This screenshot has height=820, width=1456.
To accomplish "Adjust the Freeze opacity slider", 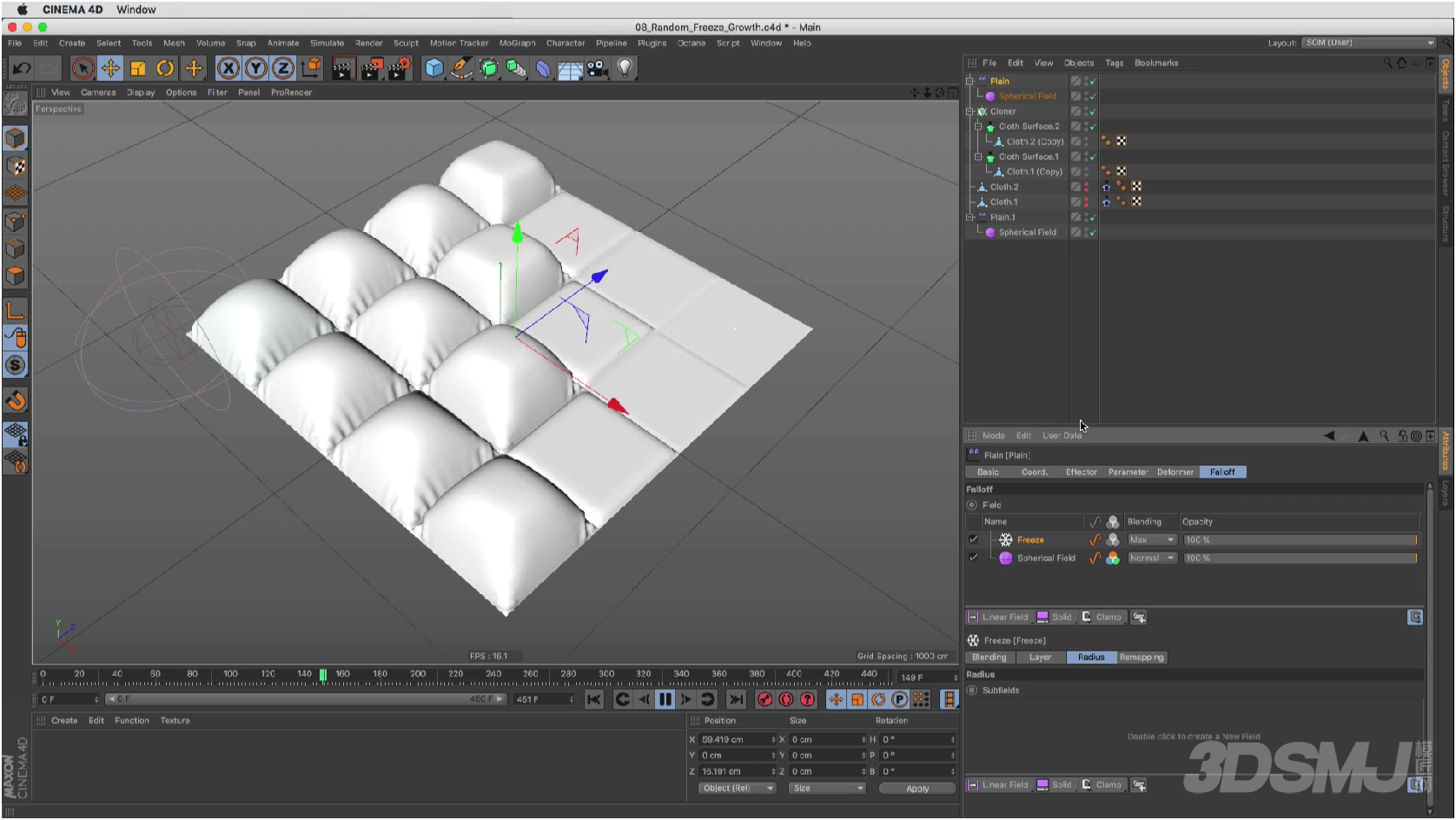I will pos(1300,539).
